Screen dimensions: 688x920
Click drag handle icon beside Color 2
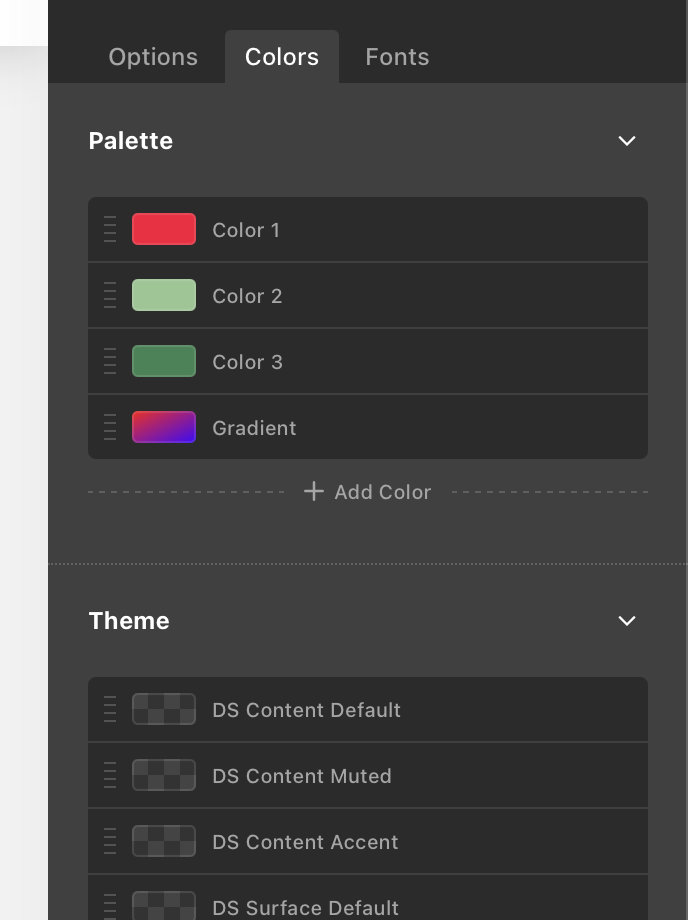[110, 296]
